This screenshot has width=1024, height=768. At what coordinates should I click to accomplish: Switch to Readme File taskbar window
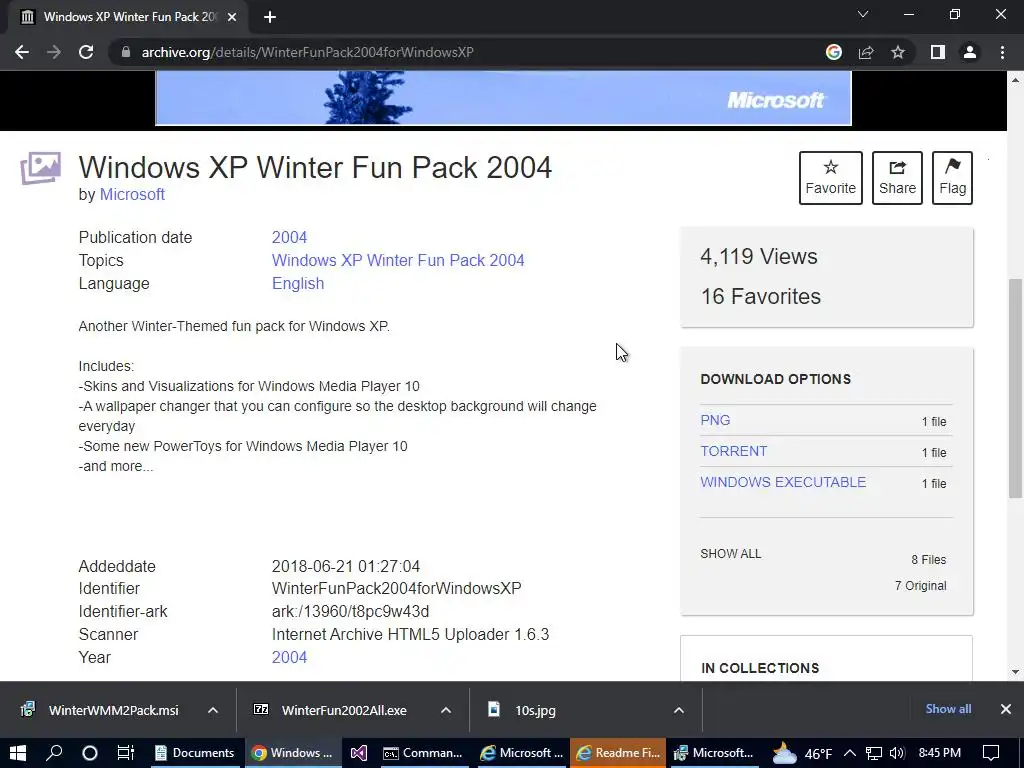point(618,753)
